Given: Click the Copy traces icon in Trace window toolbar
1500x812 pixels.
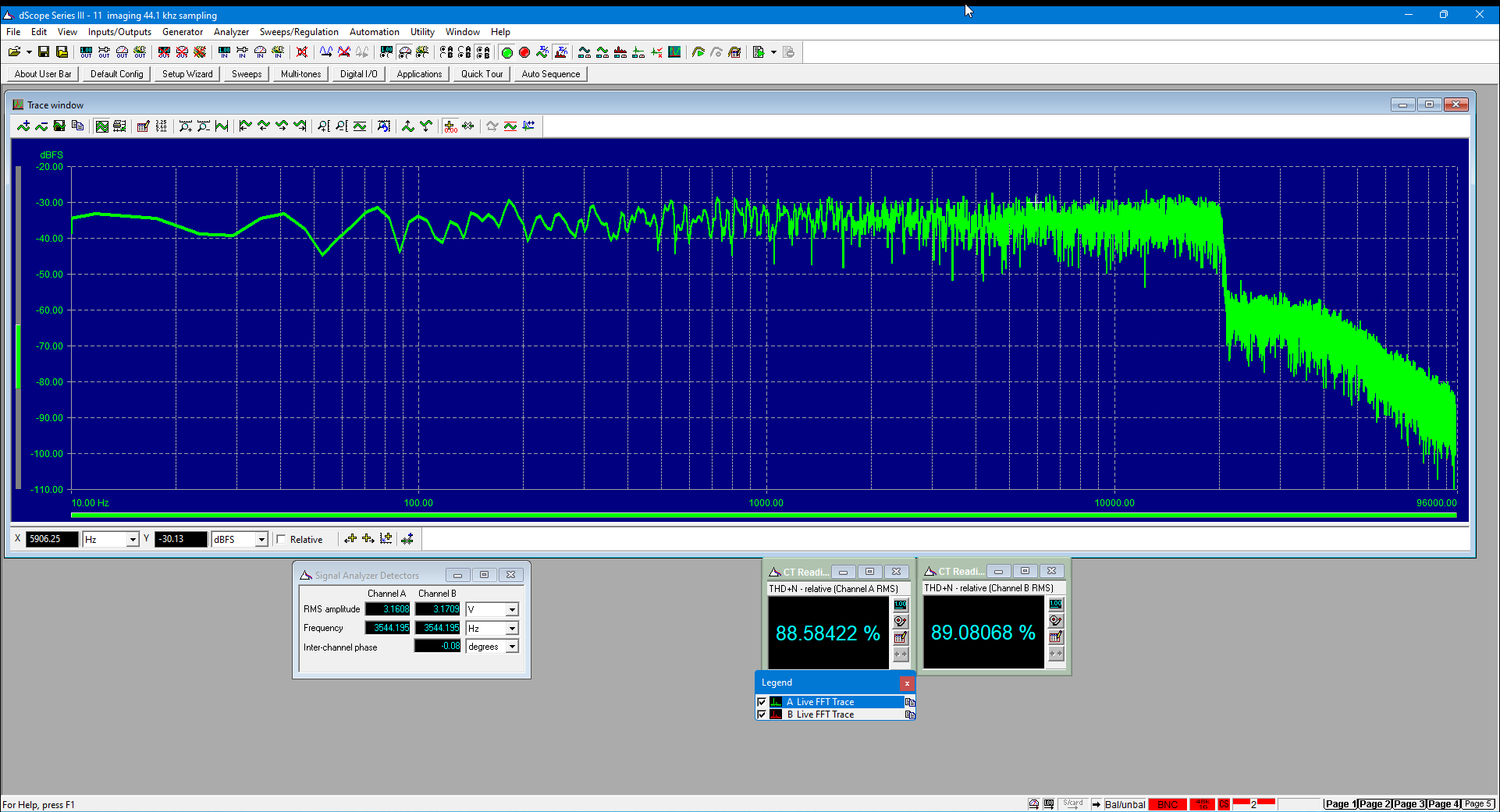Looking at the screenshot, I should (x=77, y=126).
